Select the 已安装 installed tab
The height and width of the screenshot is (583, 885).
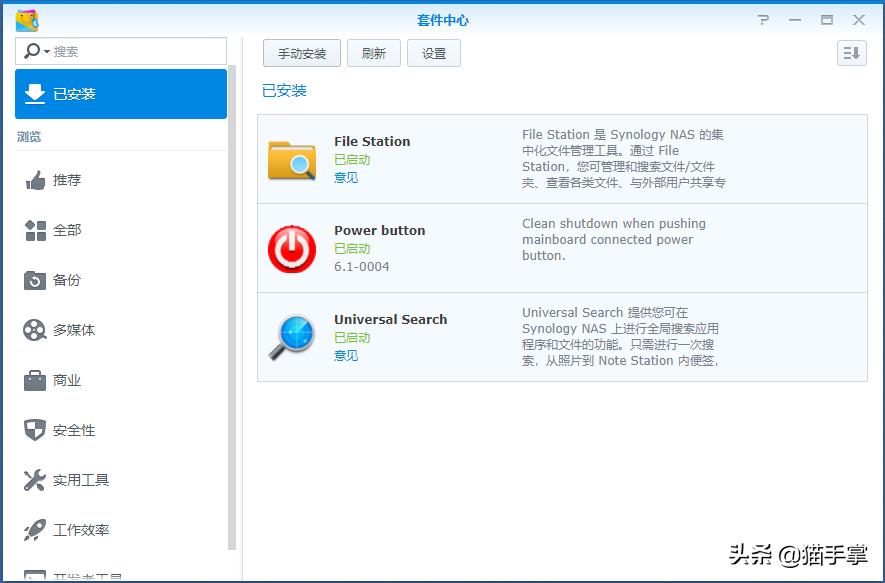tap(121, 94)
